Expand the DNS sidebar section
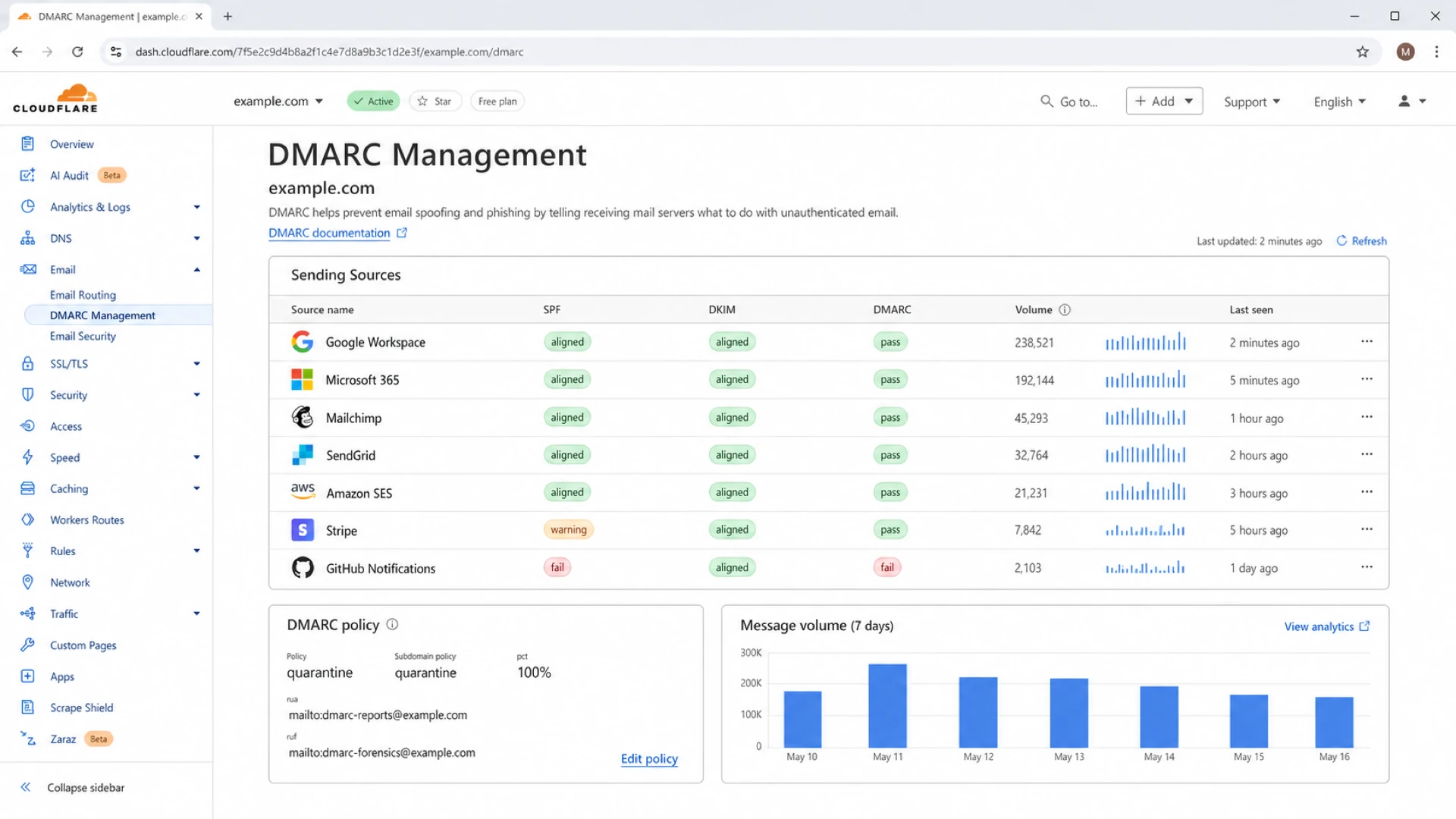Viewport: 1456px width, 819px height. (x=196, y=238)
